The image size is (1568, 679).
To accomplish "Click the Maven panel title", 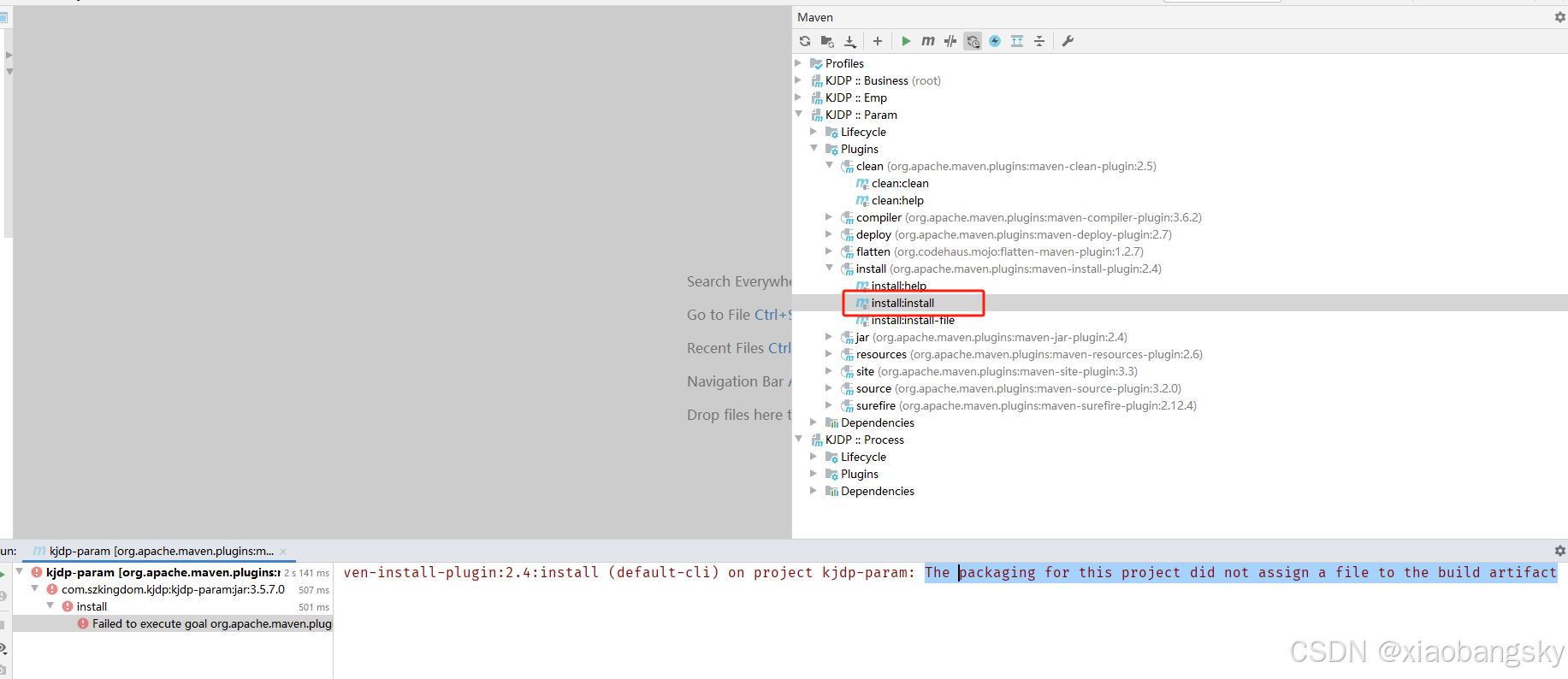I will click(815, 17).
